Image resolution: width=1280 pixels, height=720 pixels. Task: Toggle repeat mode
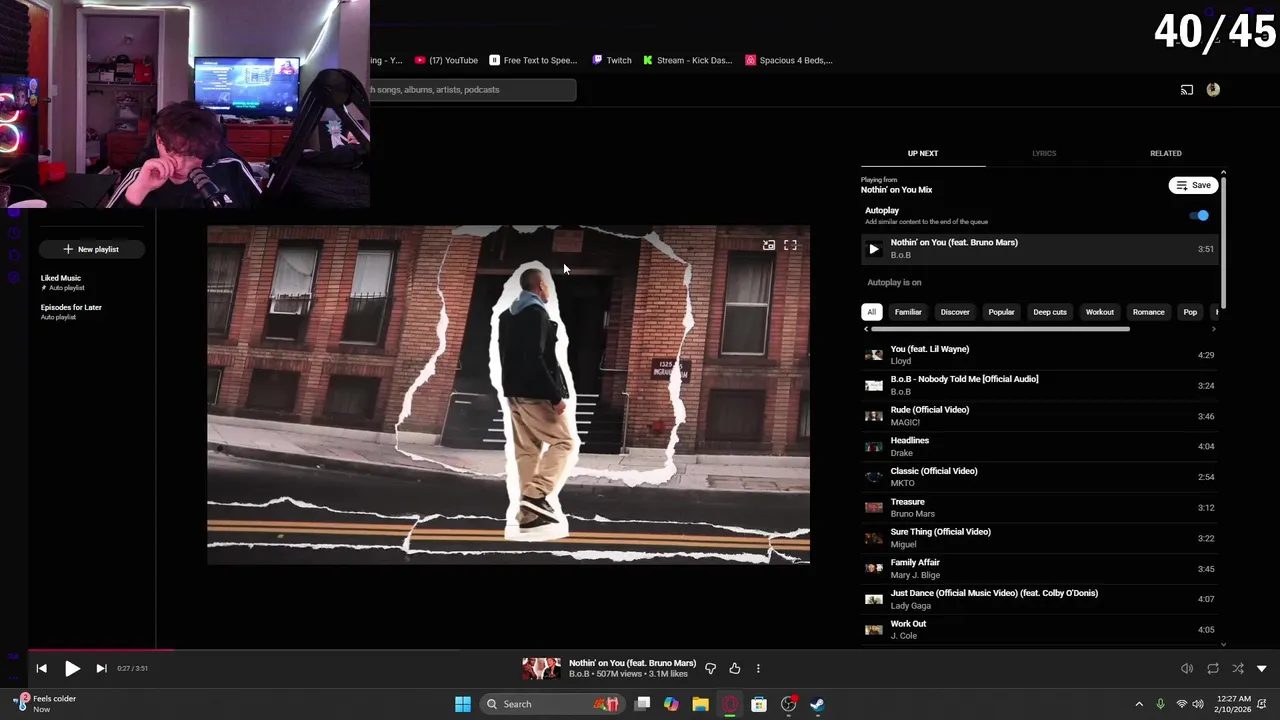coord(1213,668)
